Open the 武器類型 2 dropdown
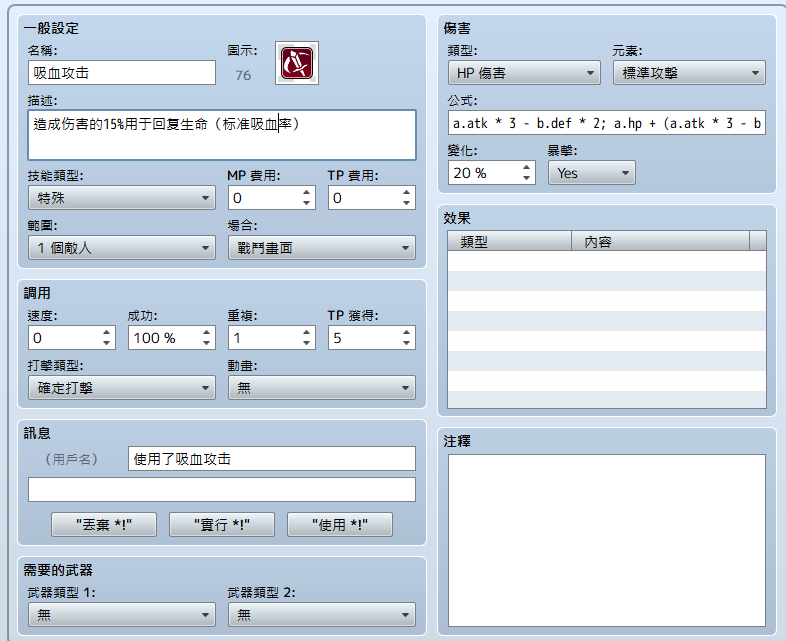 pos(322,614)
